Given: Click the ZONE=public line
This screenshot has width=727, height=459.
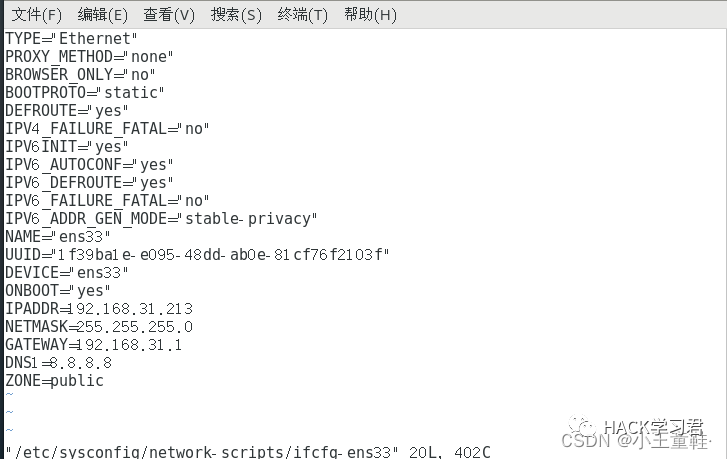Looking at the screenshot, I should pos(54,381).
